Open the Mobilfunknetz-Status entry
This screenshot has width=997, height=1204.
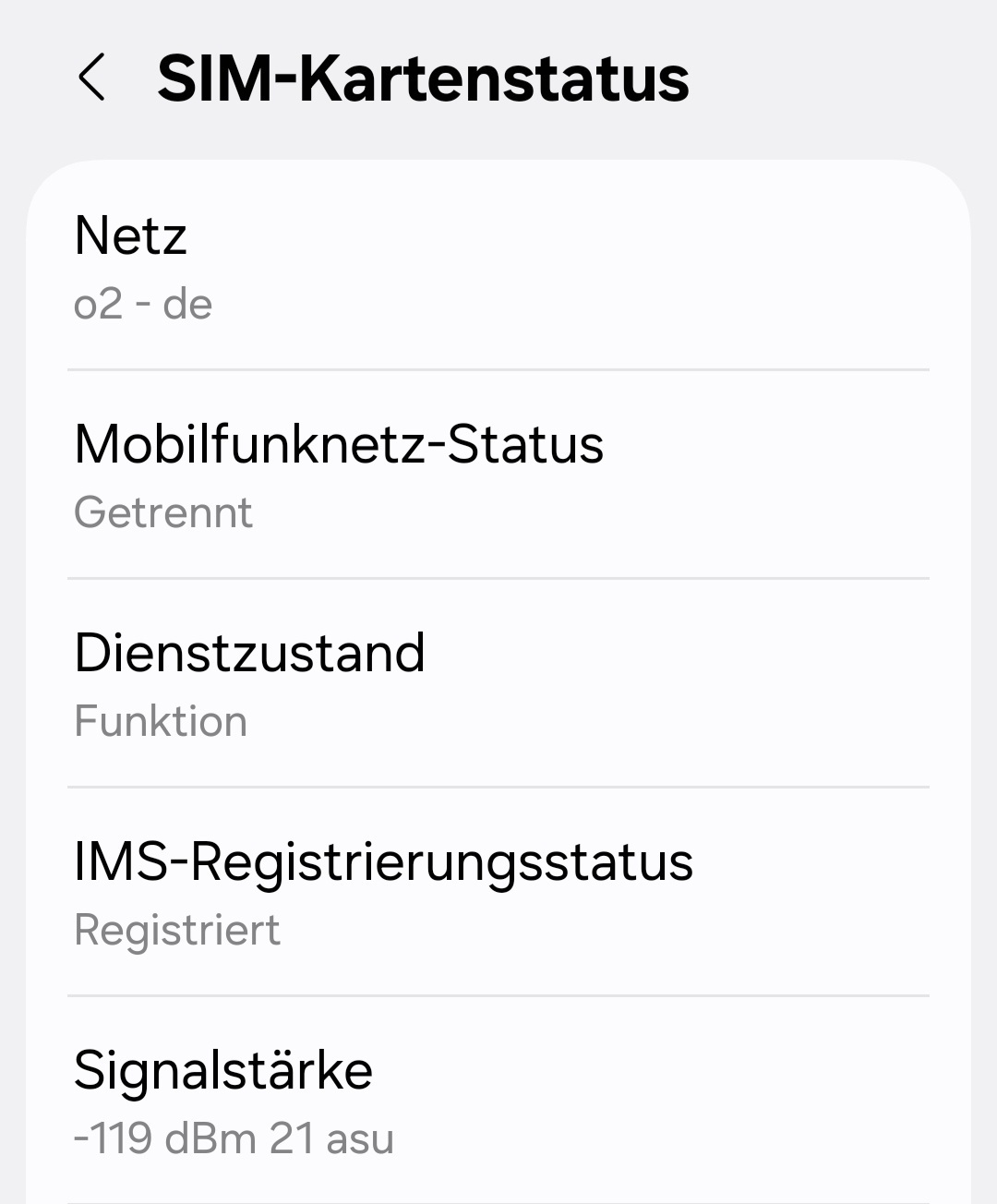click(498, 475)
